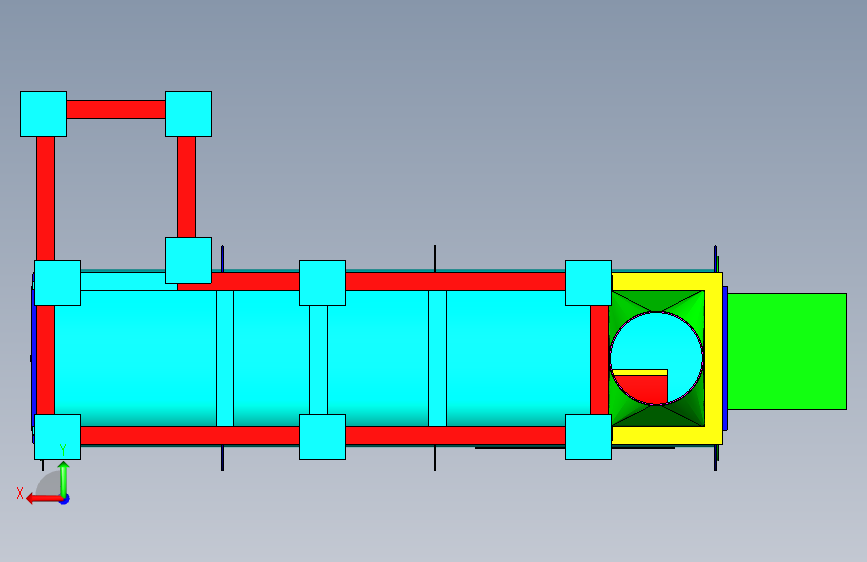Select the cyan pad touching the yellow frame's bottom-left
The width and height of the screenshot is (867, 562).
click(588, 437)
